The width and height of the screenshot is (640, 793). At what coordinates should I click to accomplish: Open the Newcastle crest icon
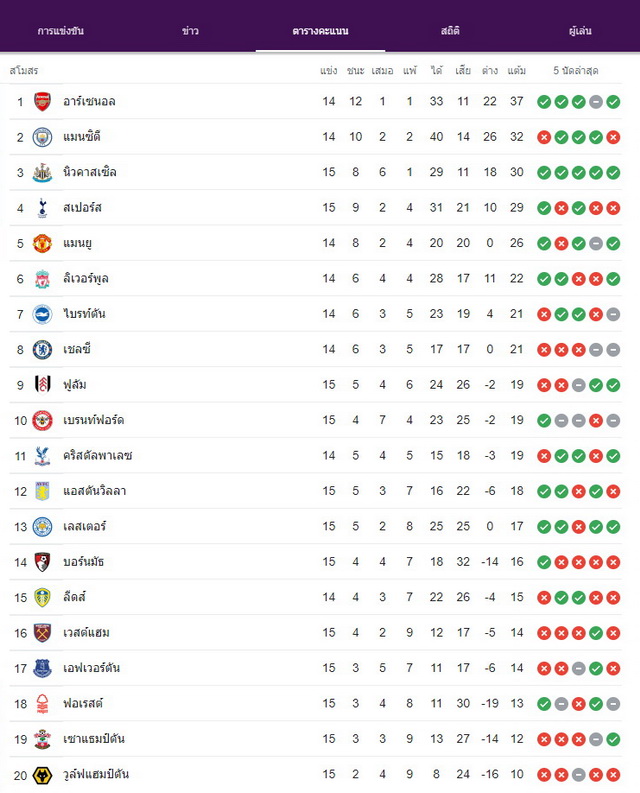(42, 172)
